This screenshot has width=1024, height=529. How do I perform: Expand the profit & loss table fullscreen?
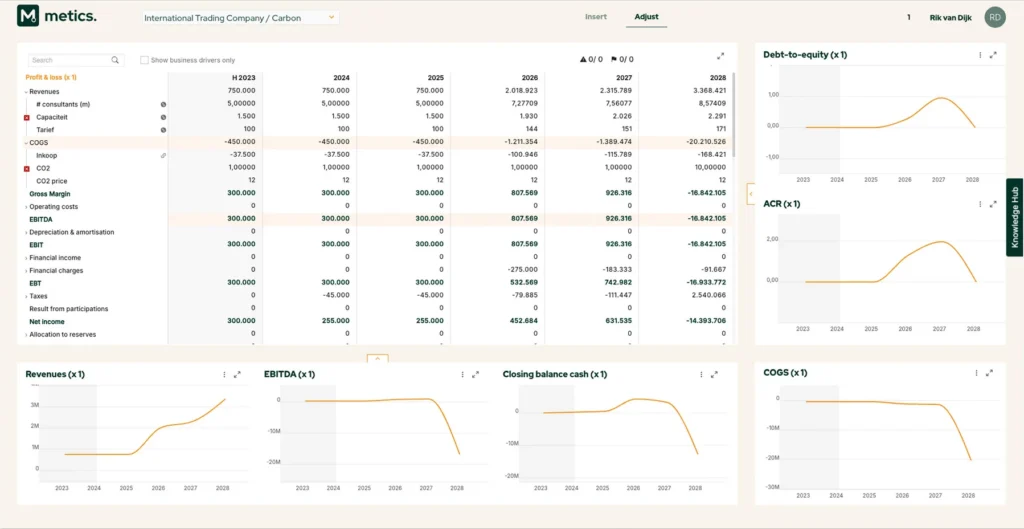tap(720, 56)
